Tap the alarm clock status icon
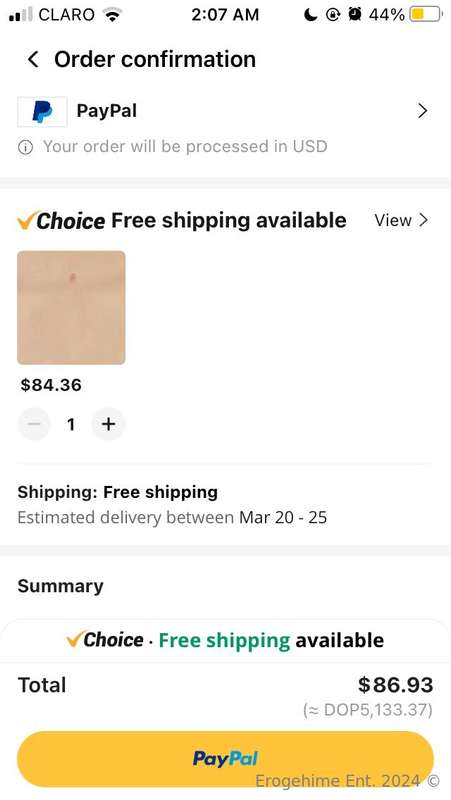451x800 pixels. (354, 14)
